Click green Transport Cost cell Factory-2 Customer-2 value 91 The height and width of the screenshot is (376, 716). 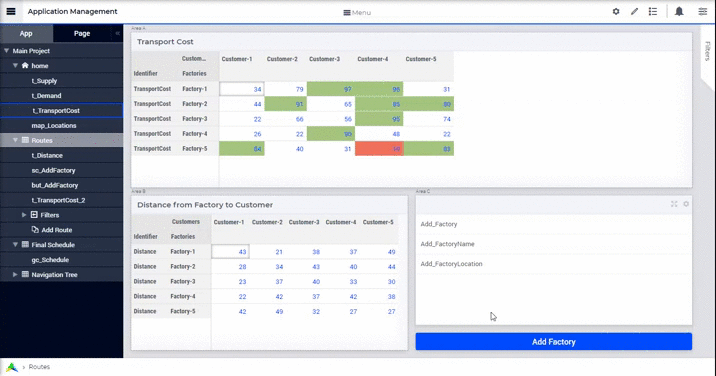pos(285,104)
